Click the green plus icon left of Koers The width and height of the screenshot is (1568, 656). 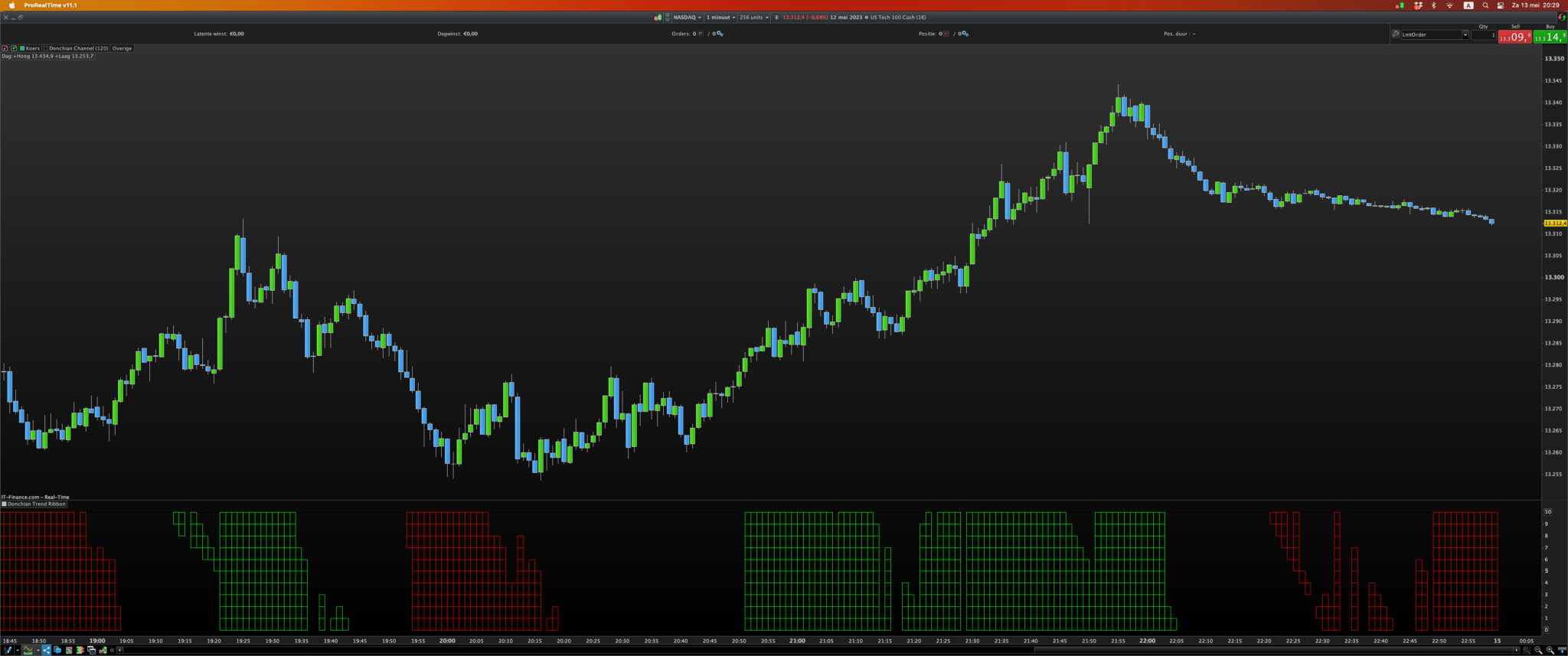pos(14,48)
